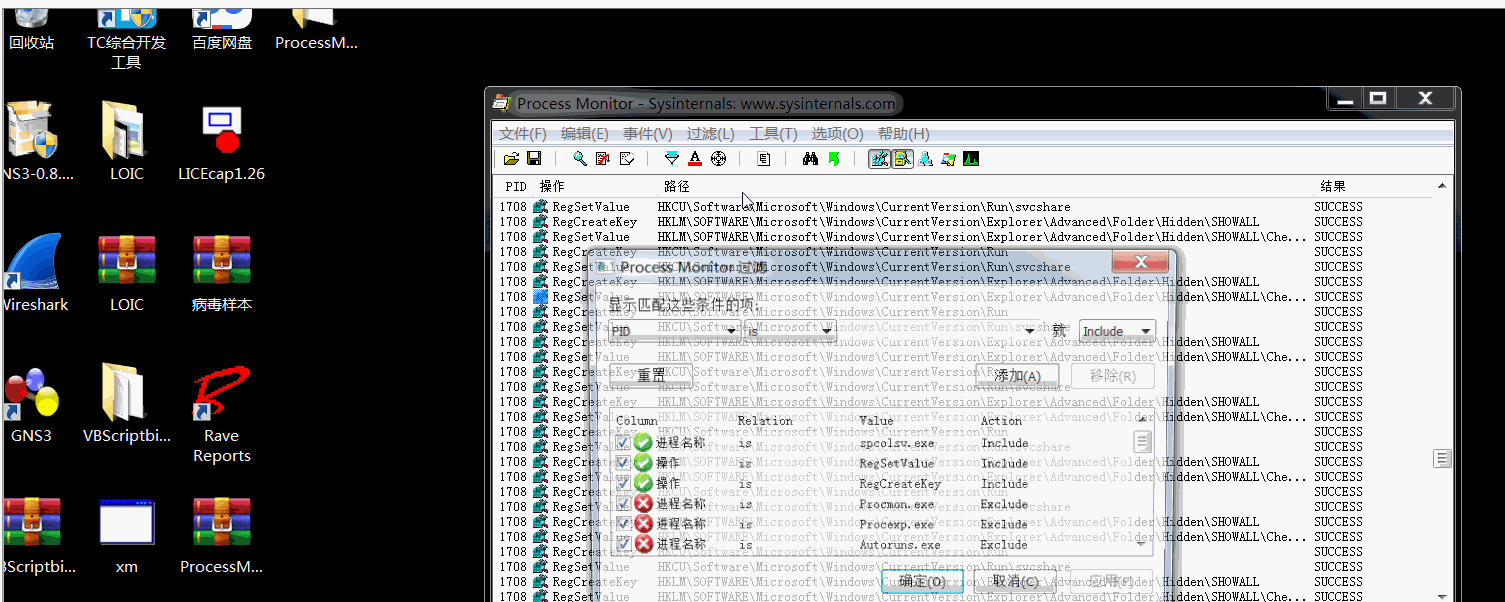Confirm with the 确定(O) button

click(922, 581)
